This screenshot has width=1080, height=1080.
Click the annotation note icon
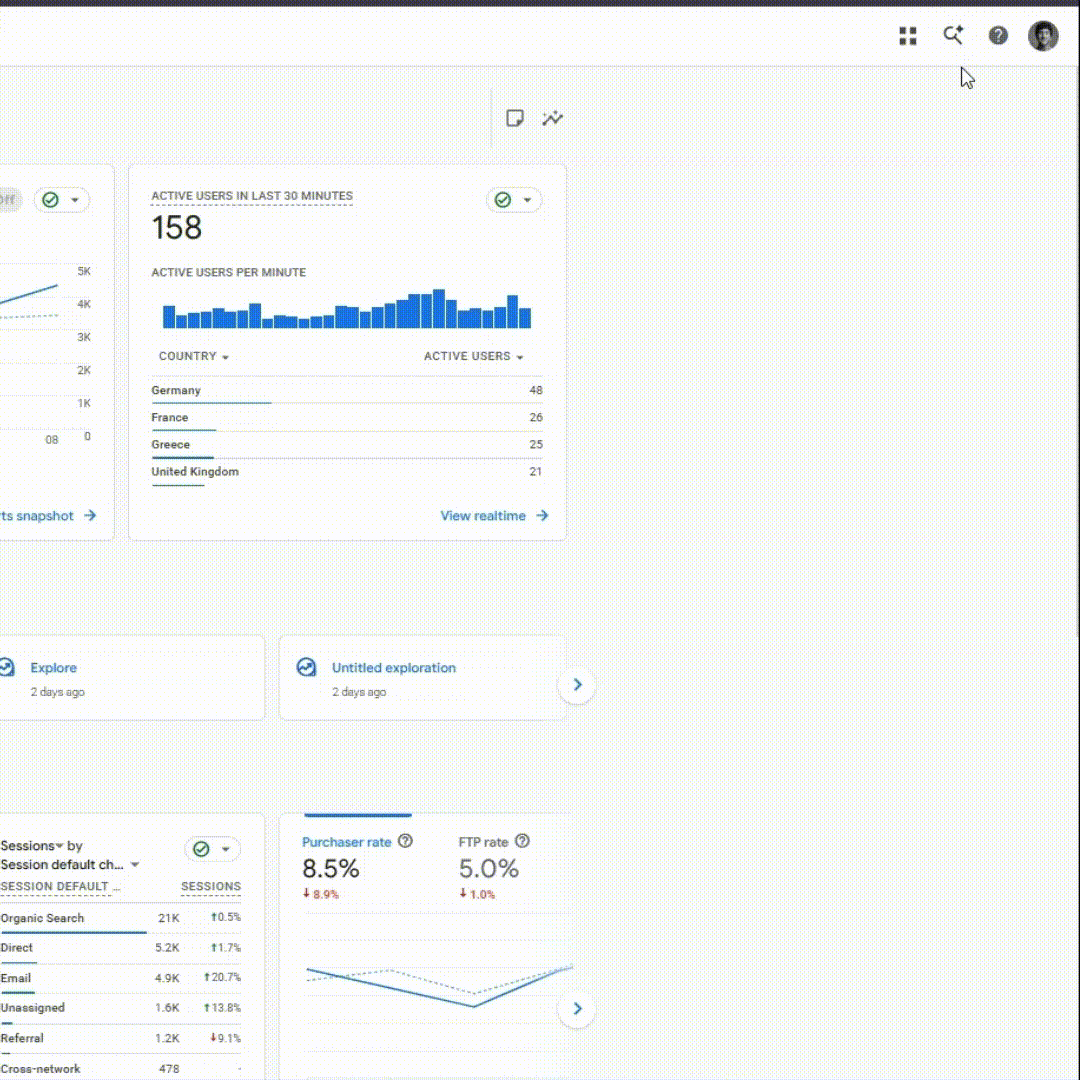tap(515, 118)
